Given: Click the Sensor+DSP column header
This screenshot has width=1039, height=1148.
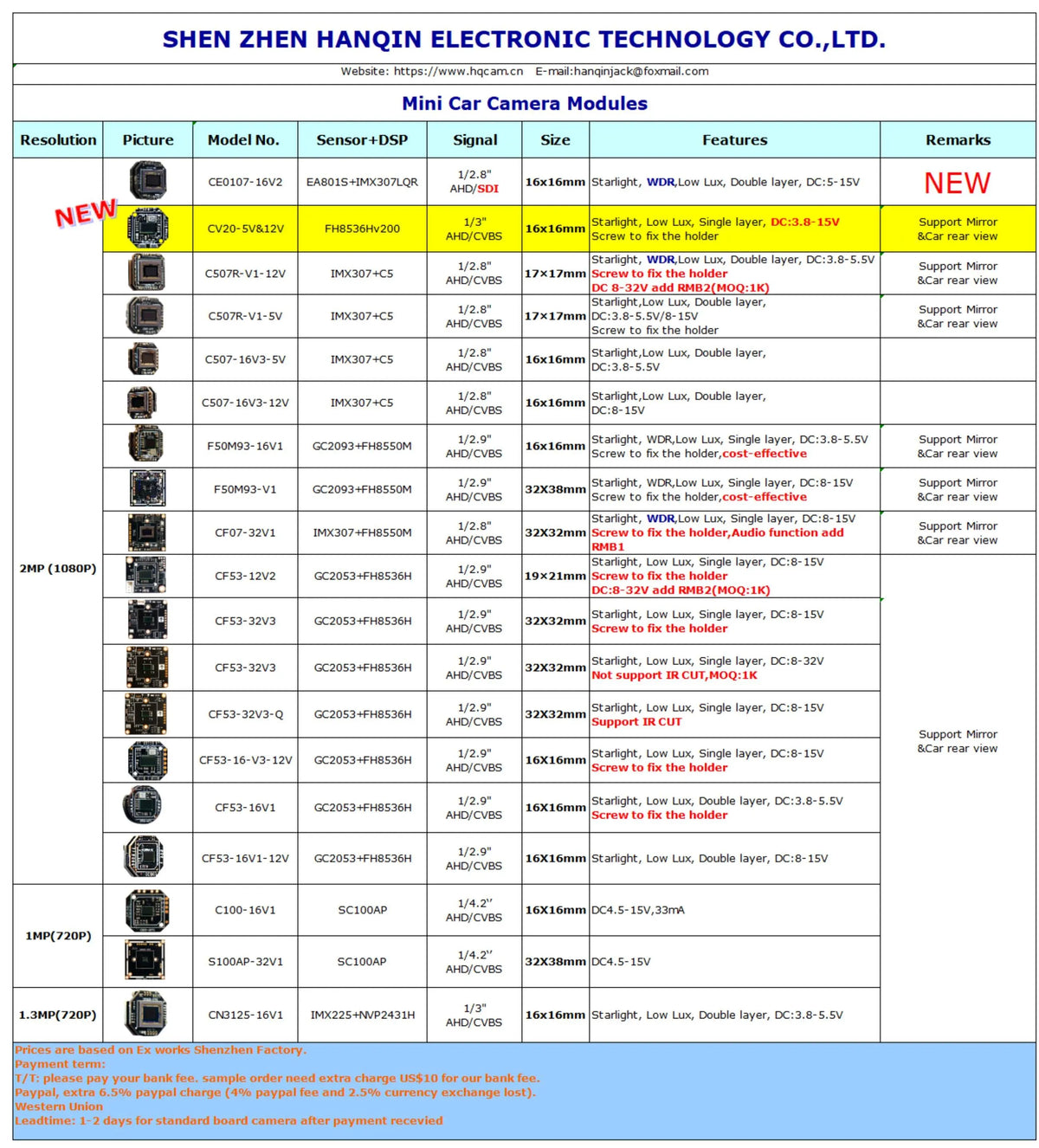Looking at the screenshot, I should coord(362,139).
